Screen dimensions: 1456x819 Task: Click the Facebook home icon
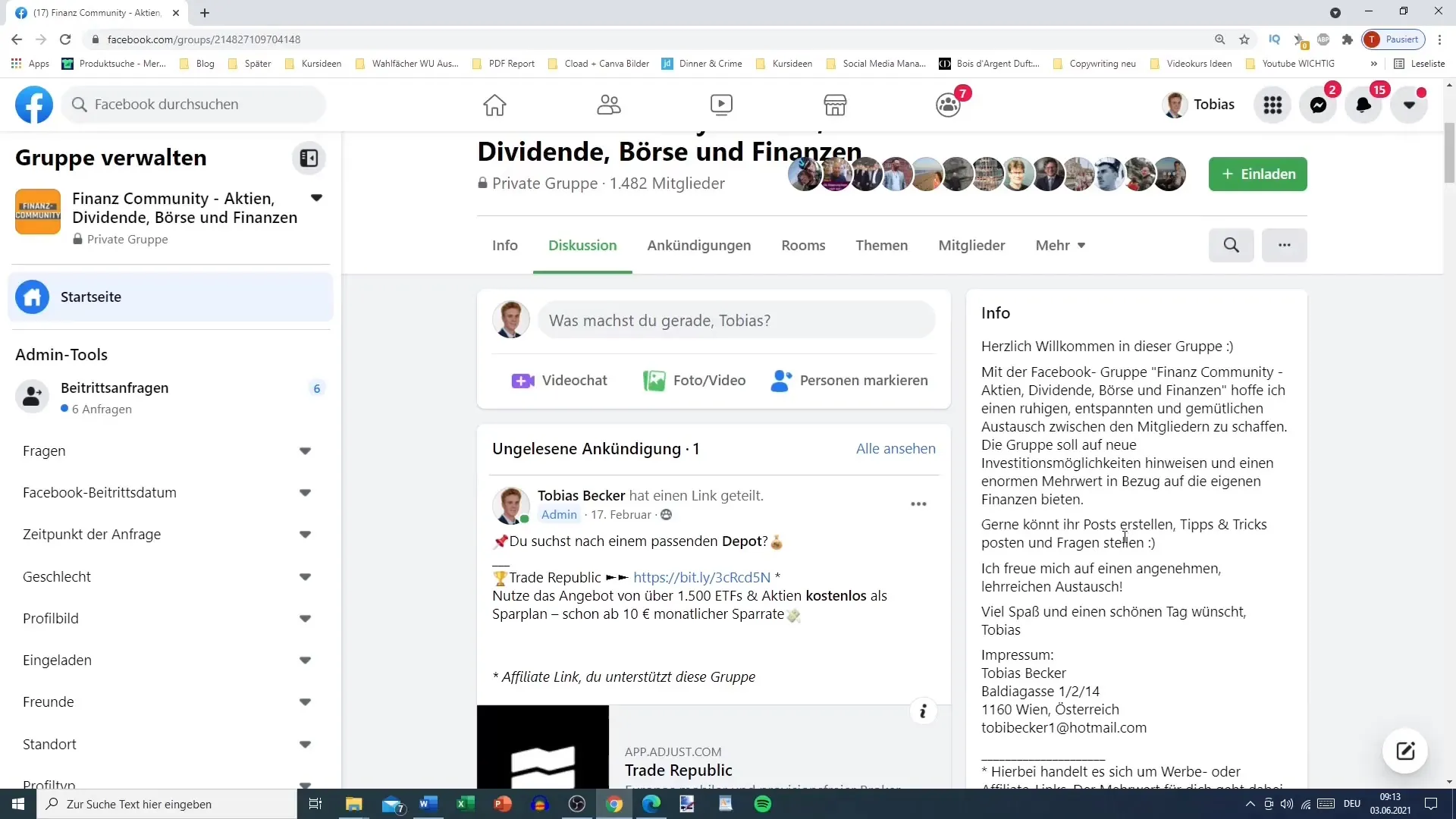click(495, 104)
